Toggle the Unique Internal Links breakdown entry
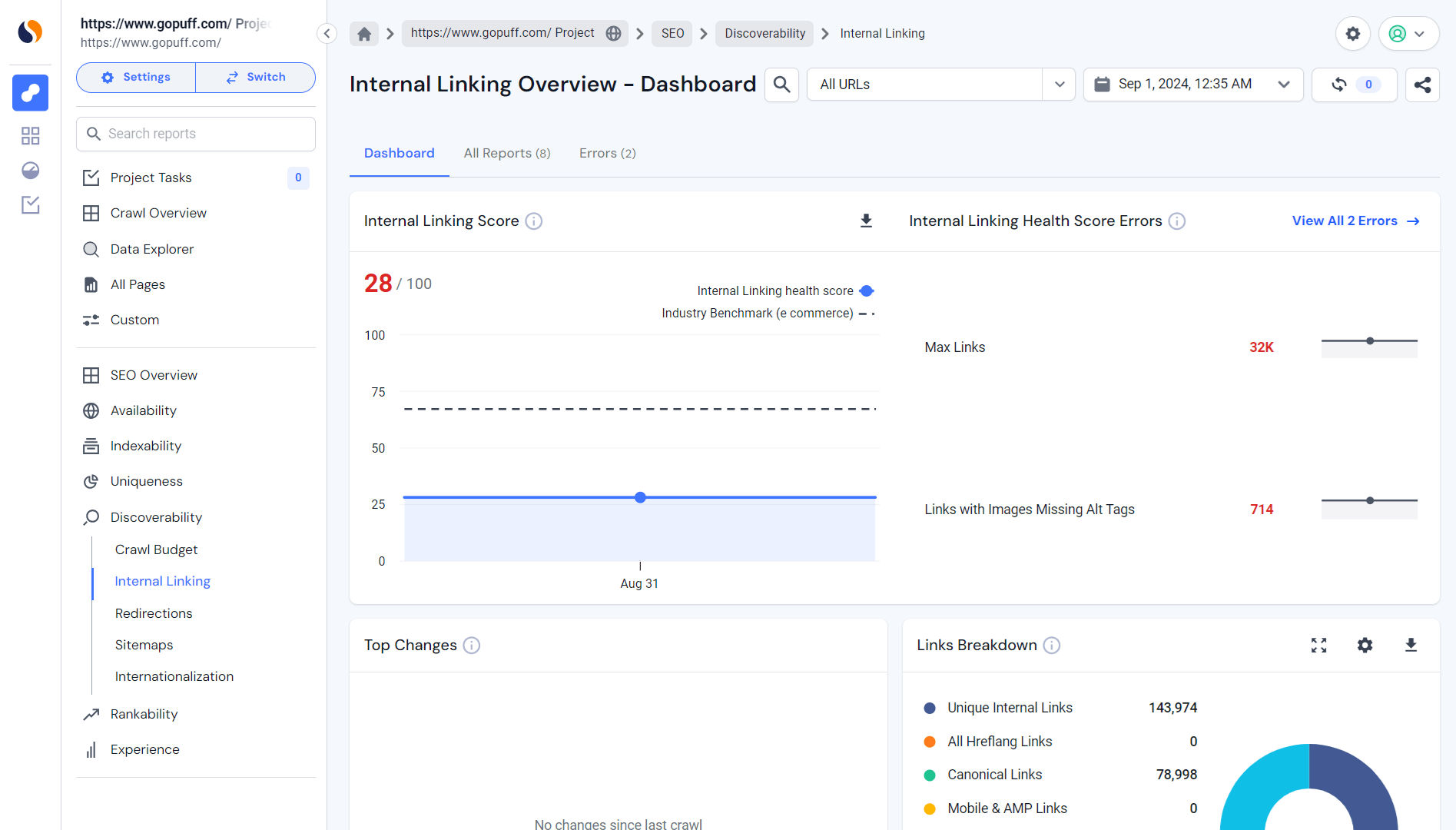1456x830 pixels. click(1010, 707)
